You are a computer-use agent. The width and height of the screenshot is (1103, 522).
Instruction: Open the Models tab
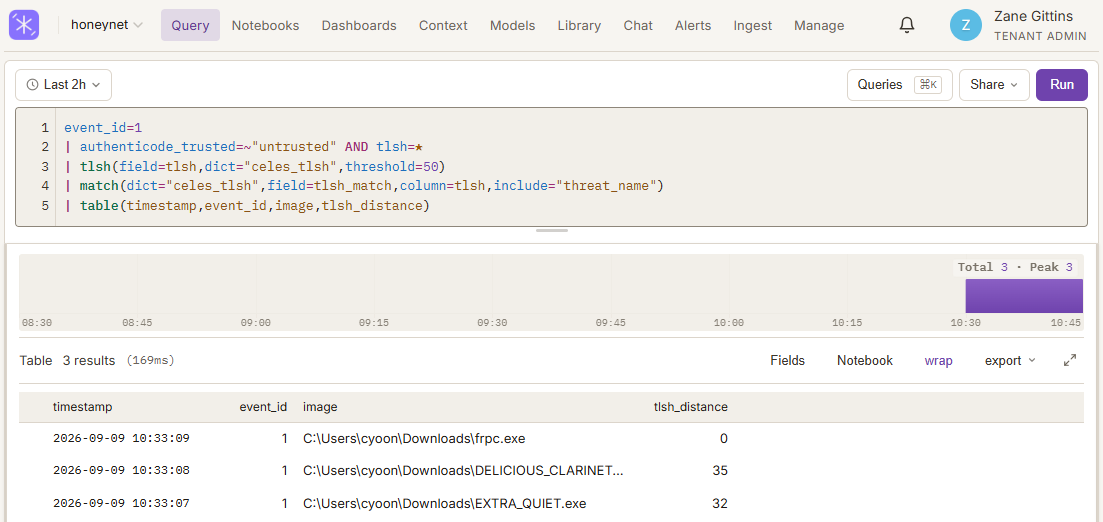pyautogui.click(x=512, y=25)
